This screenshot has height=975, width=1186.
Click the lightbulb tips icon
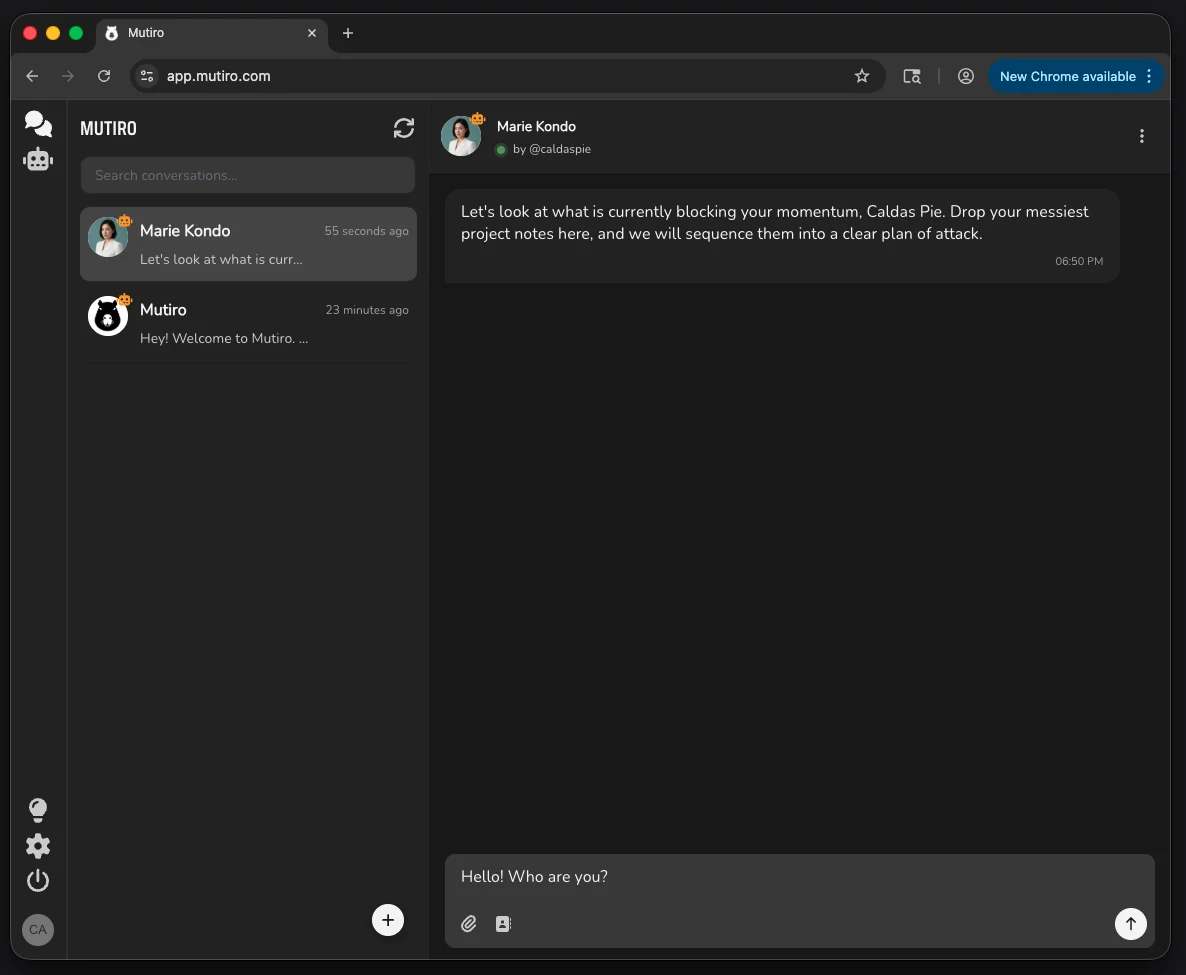coord(38,810)
